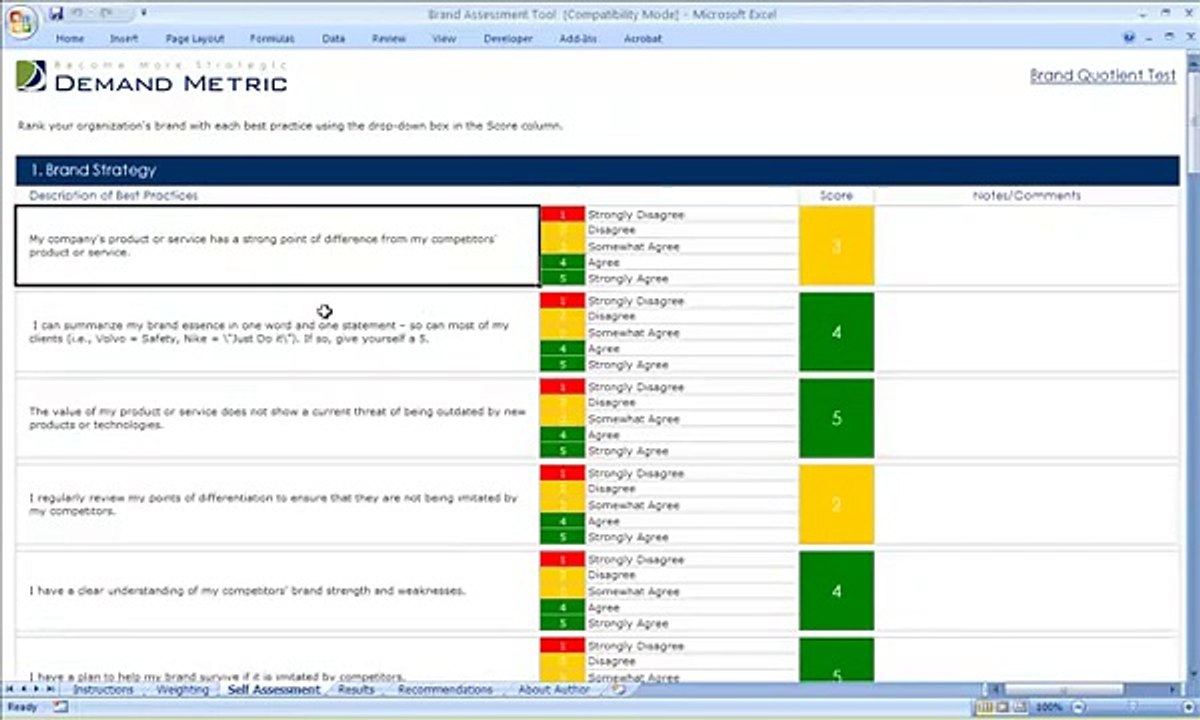Open the Developer ribbon tab
Image resolution: width=1200 pixels, height=720 pixels.
[x=508, y=39]
